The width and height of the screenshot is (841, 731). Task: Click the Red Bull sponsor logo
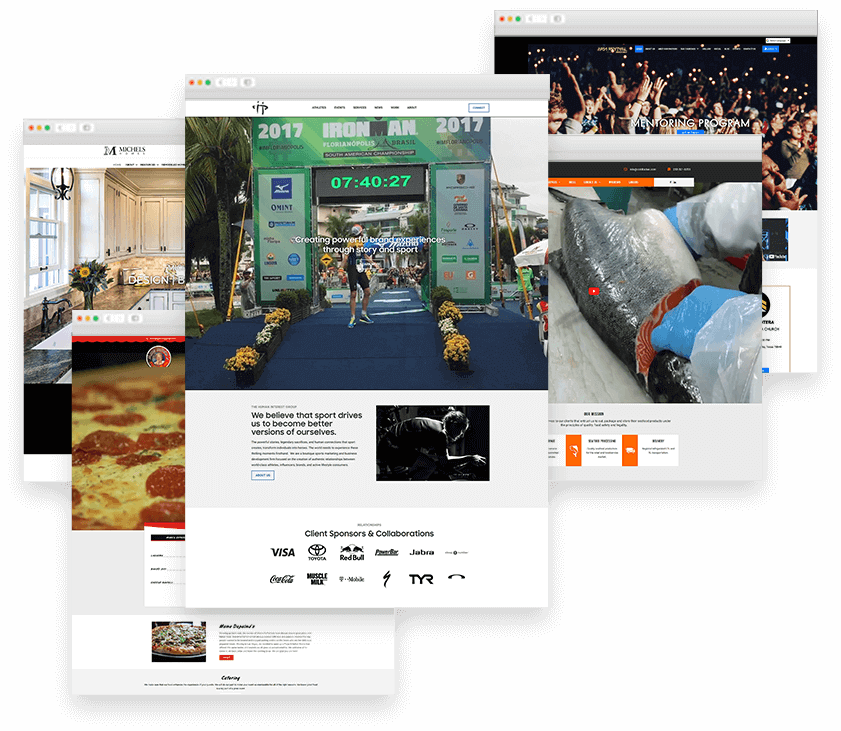coord(351,552)
